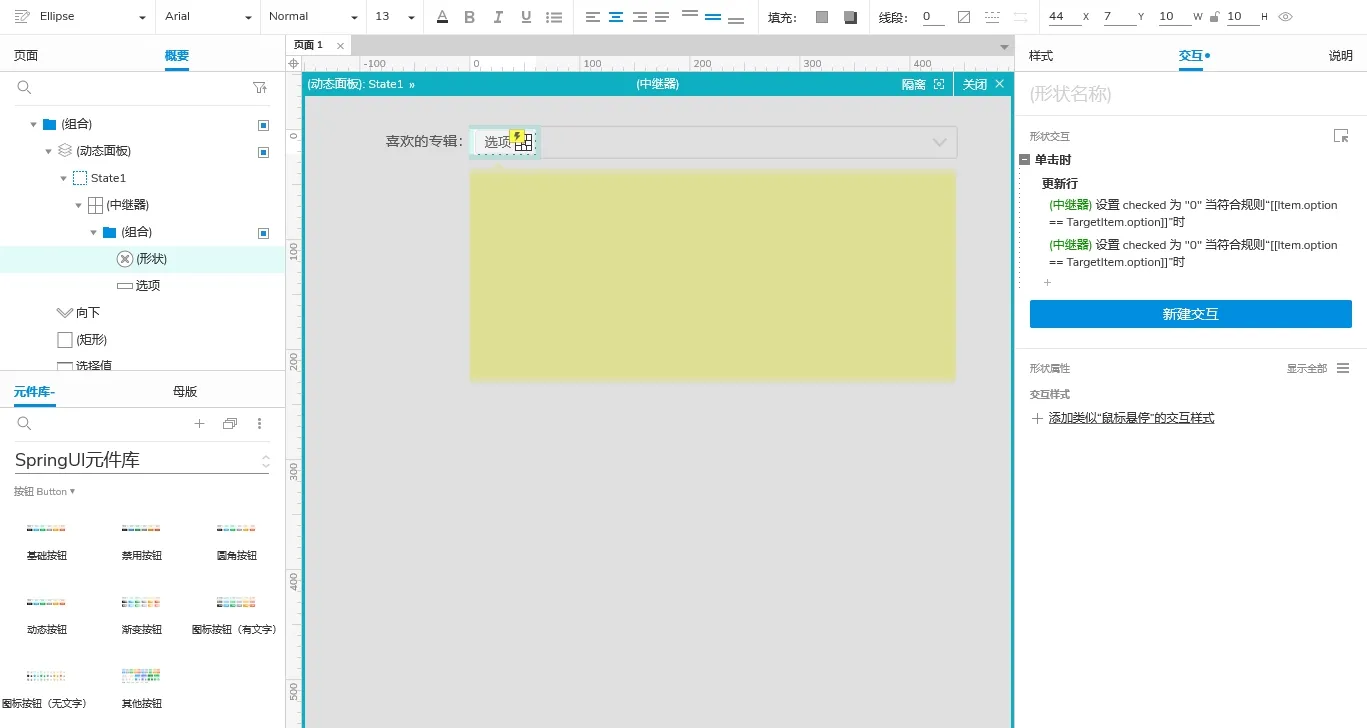Toggle the nested (组合) blue square indicator
Viewport: 1367px width, 728px height.
(x=263, y=233)
